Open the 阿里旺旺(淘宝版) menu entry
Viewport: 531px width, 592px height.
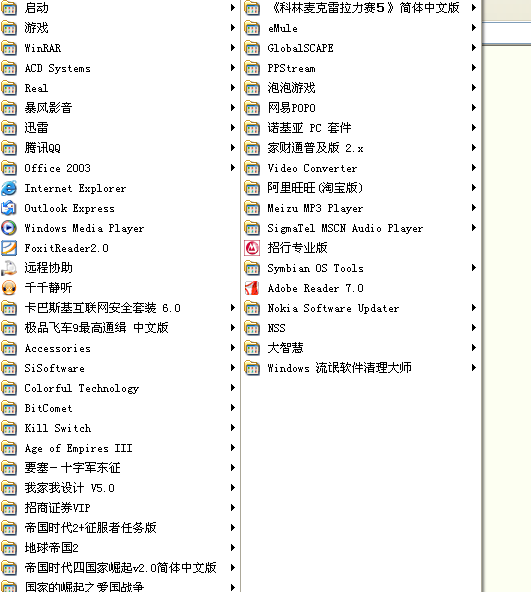tap(361, 188)
